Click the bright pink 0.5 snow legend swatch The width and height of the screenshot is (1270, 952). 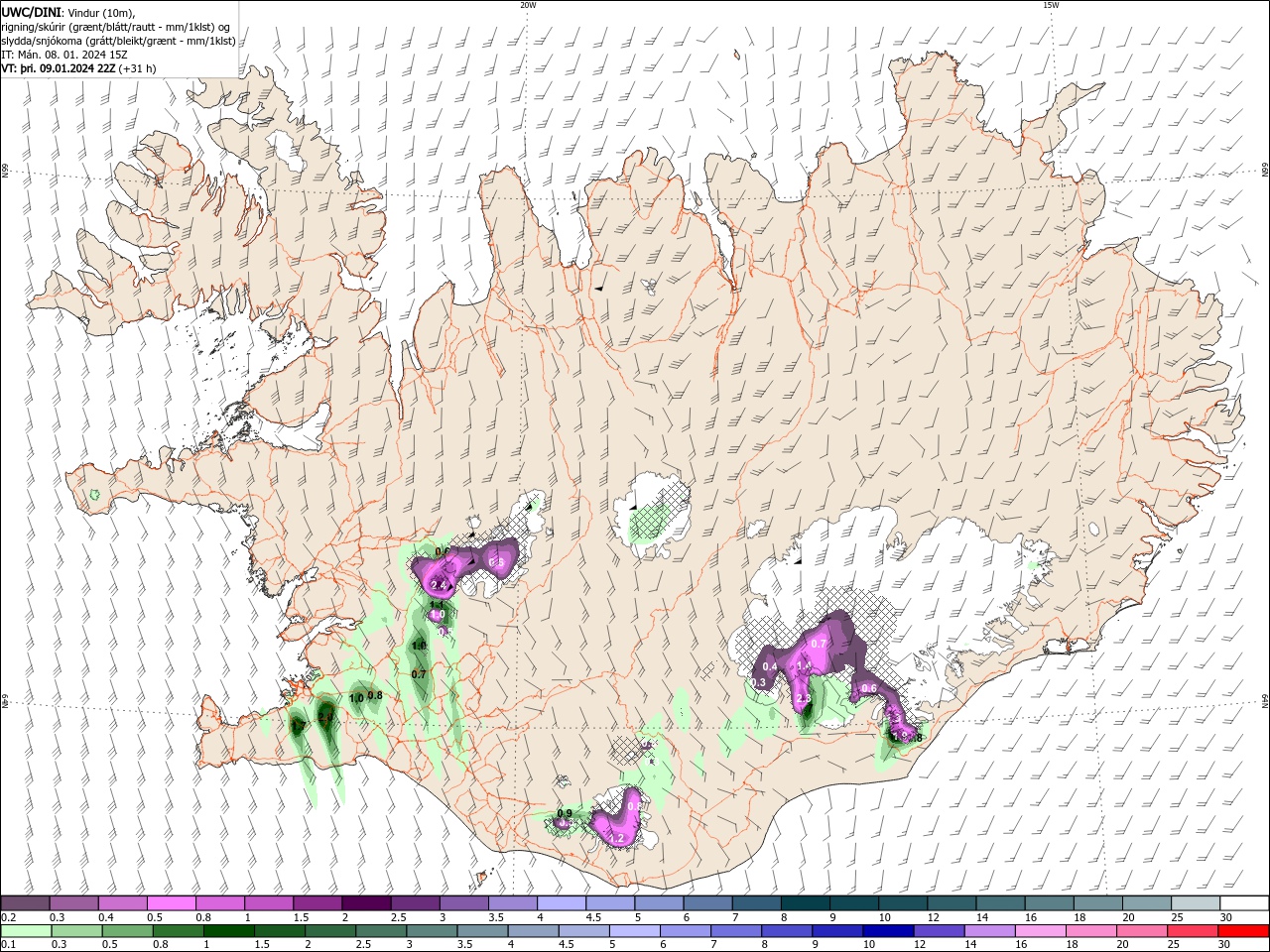[171, 903]
